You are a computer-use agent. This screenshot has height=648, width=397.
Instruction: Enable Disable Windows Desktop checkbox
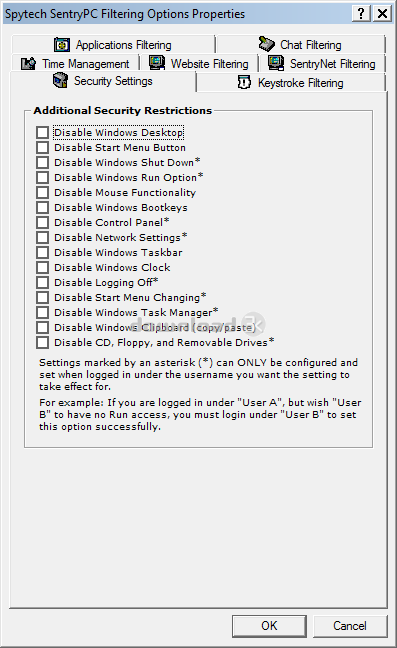pyautogui.click(x=42, y=133)
